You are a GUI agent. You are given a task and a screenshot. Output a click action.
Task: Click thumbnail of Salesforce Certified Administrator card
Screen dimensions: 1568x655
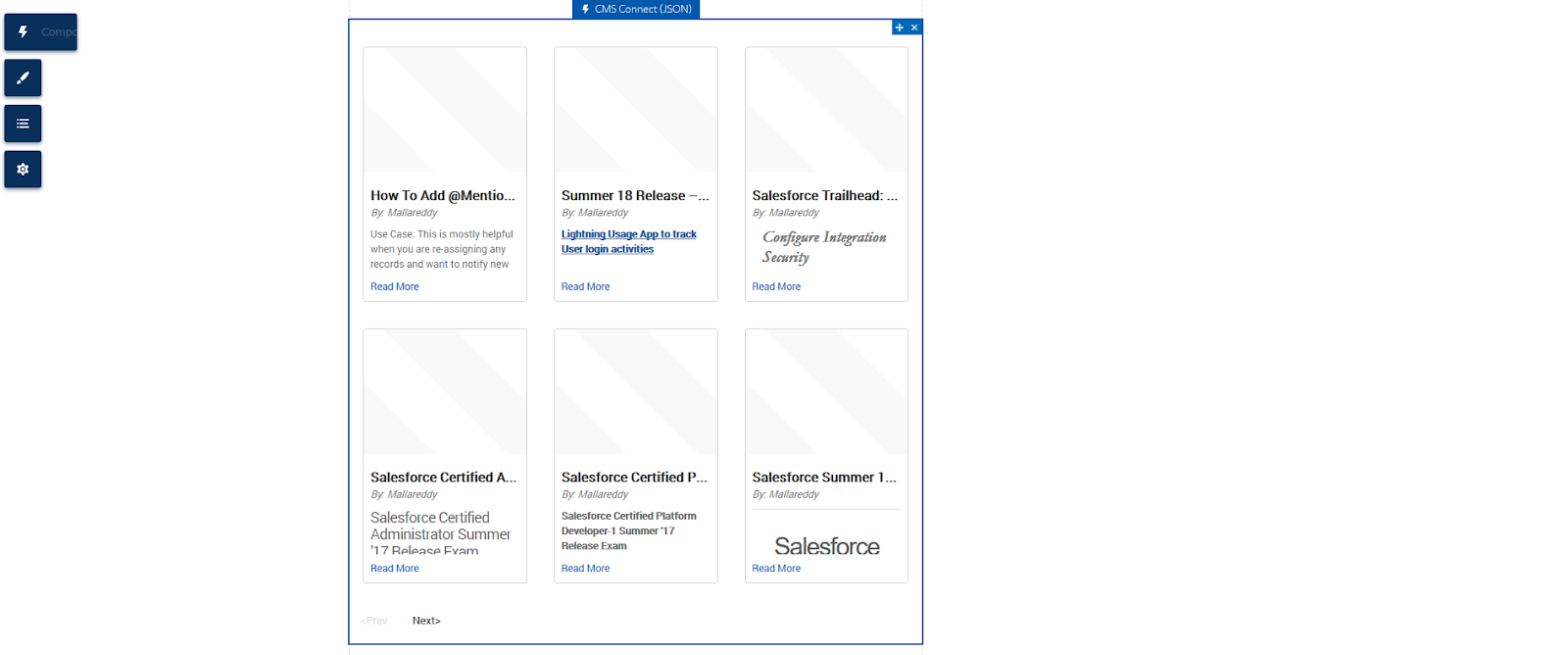point(445,391)
